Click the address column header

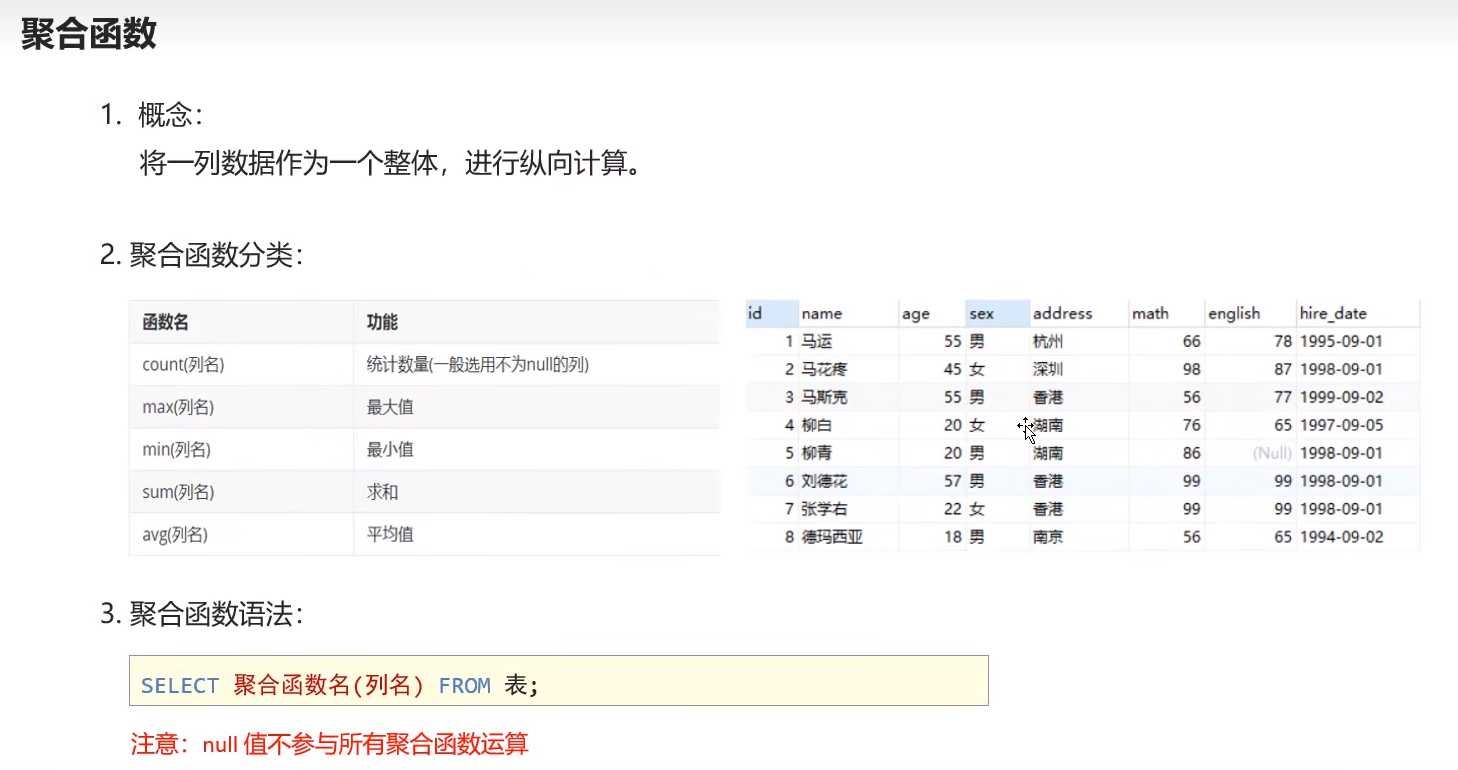click(1062, 314)
